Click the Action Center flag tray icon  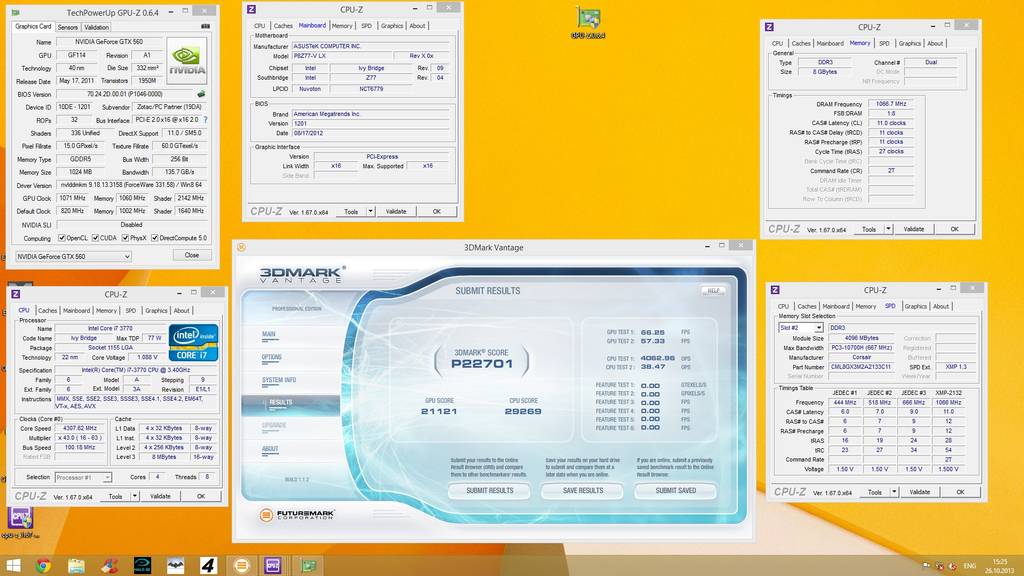pos(926,566)
